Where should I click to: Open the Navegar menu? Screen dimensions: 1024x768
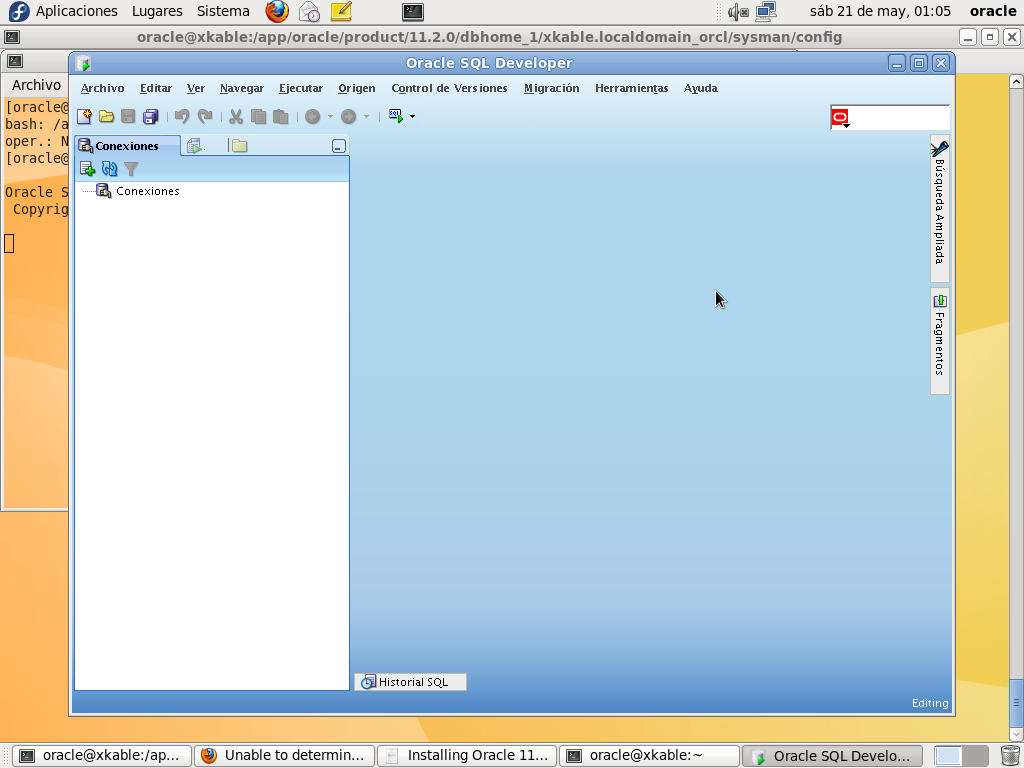tap(242, 88)
